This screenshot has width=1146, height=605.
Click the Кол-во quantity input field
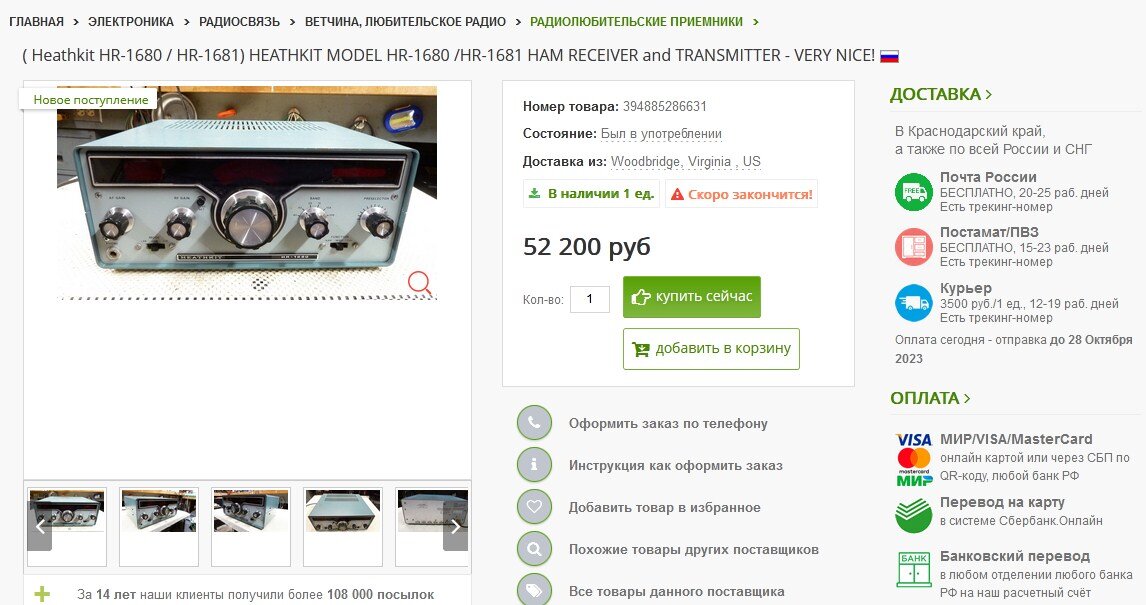[x=590, y=299]
